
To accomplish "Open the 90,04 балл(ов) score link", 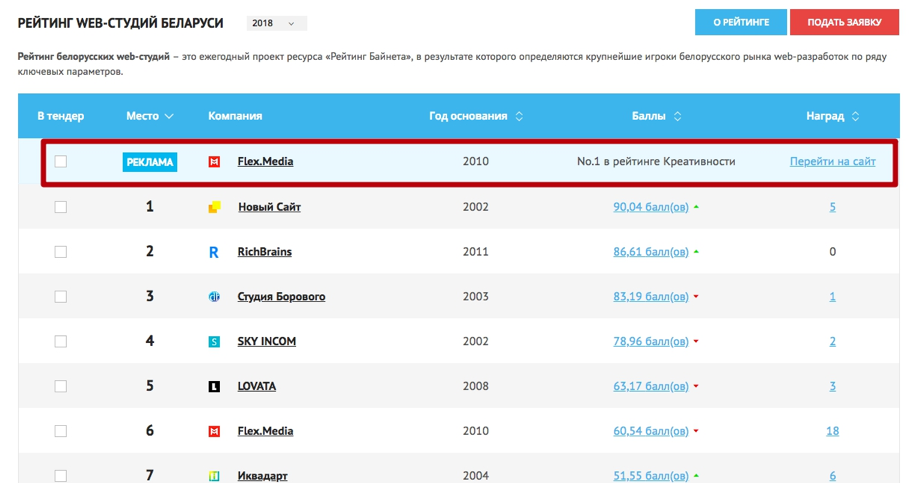I will [651, 207].
